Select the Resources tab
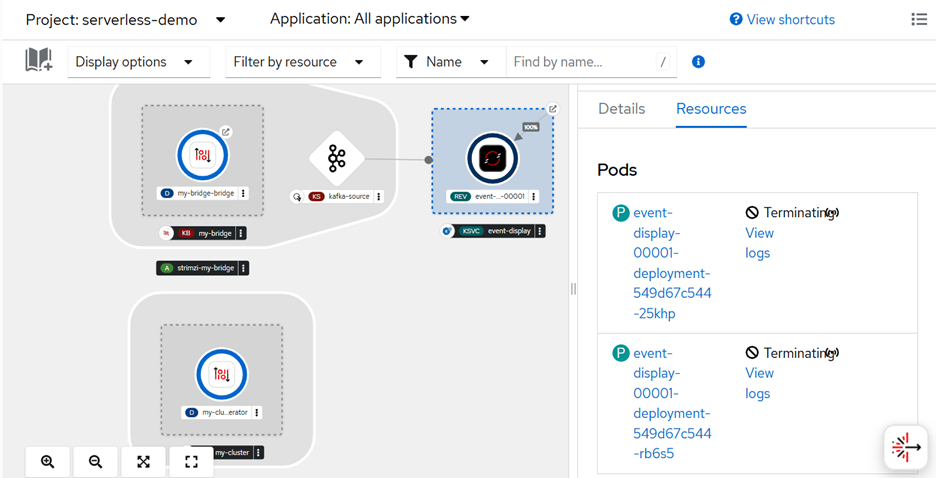Image resolution: width=936 pixels, height=478 pixels. (711, 109)
